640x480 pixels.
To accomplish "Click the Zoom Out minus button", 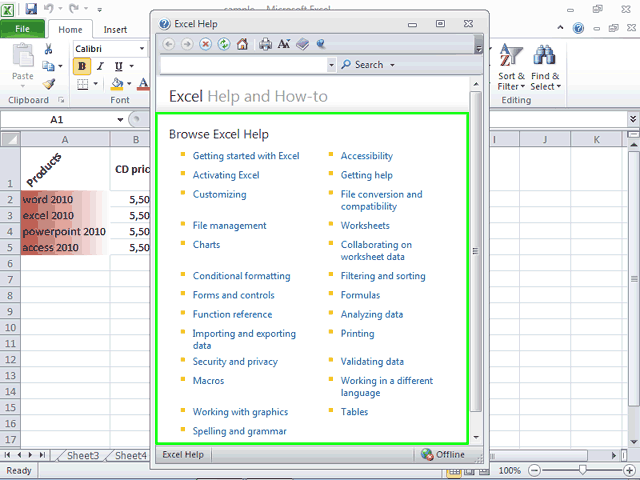I will point(534,471).
